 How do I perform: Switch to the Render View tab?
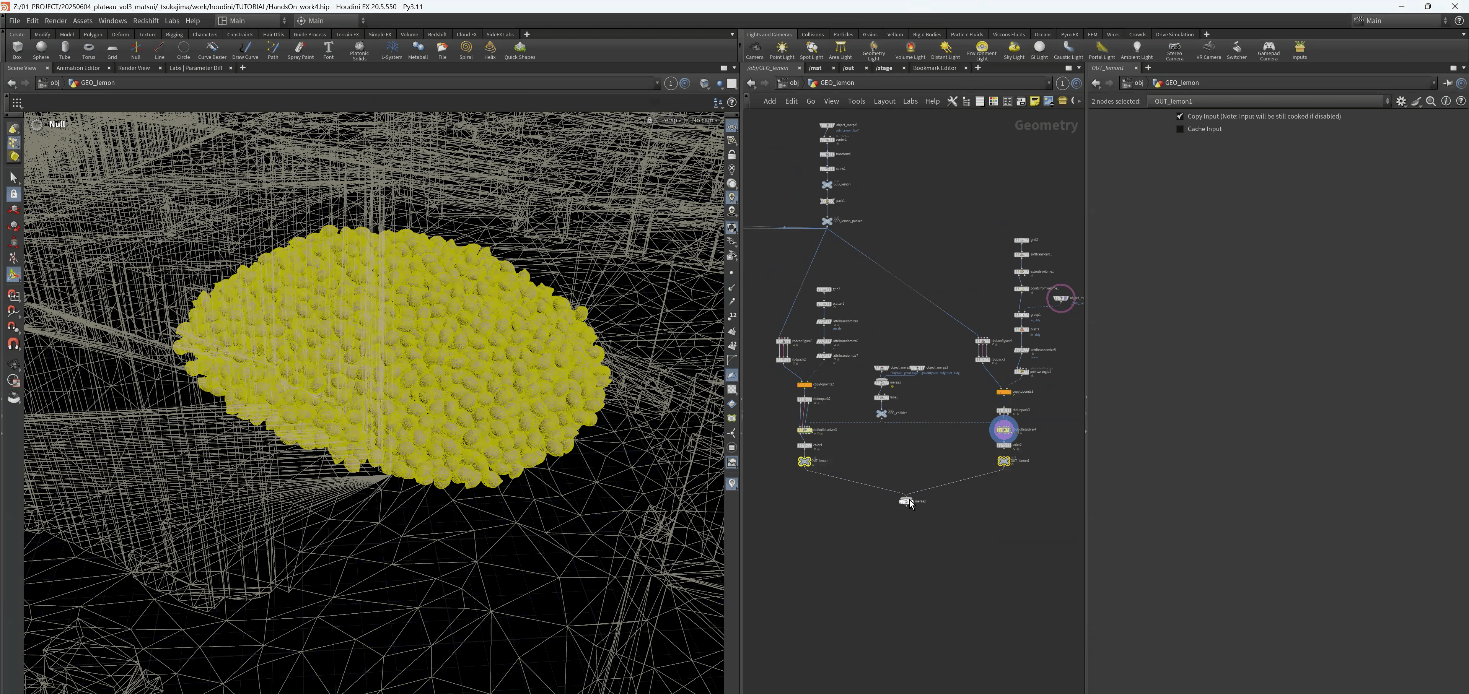[x=134, y=68]
